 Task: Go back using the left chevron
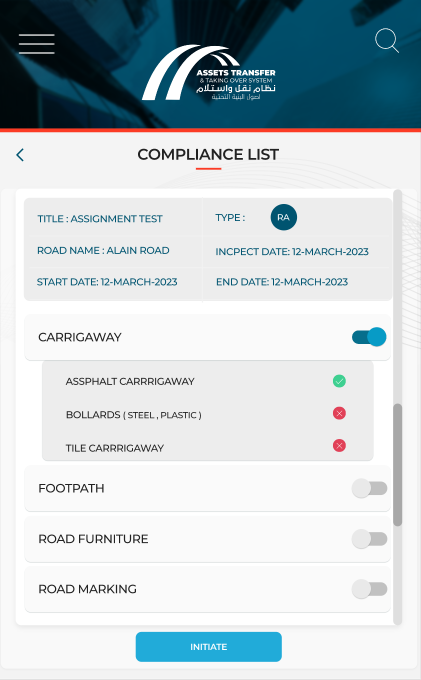pyautogui.click(x=20, y=155)
